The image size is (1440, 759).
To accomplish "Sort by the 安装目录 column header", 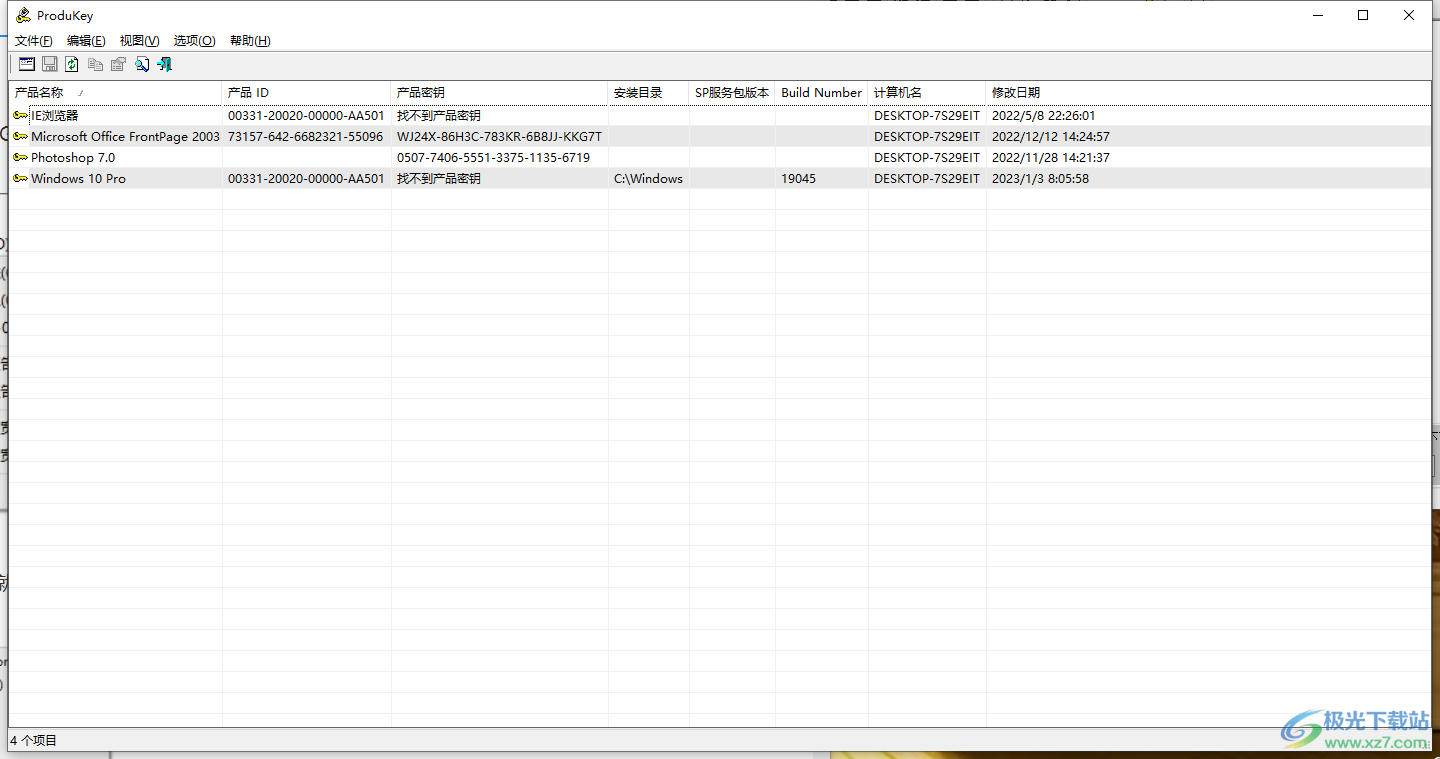I will pyautogui.click(x=648, y=92).
